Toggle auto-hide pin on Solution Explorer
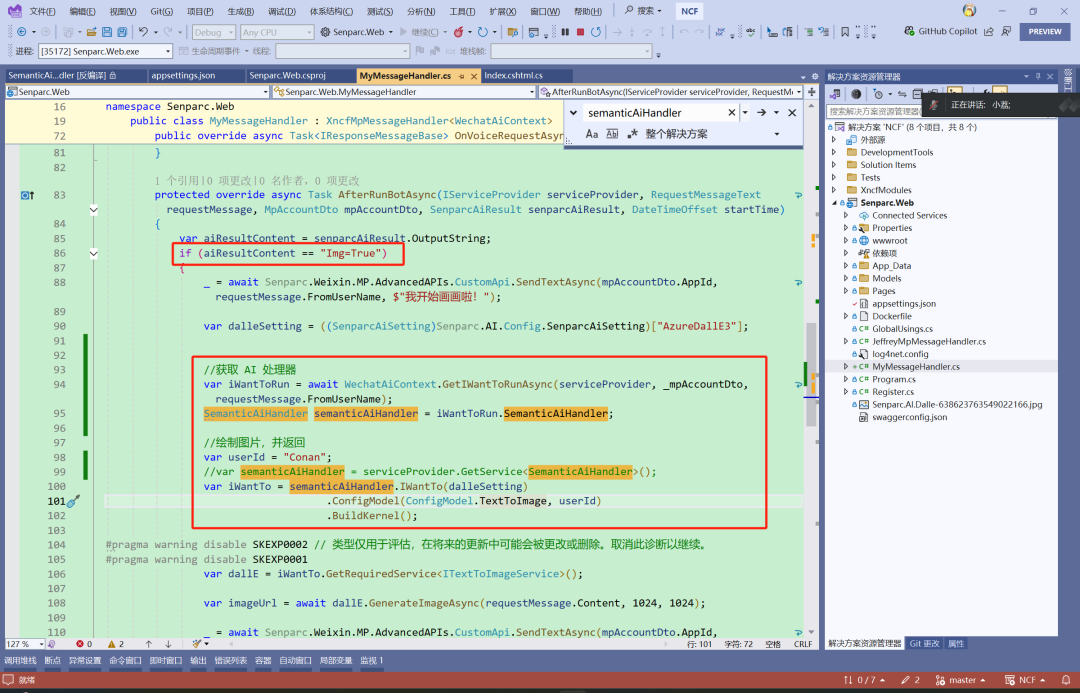1080x693 pixels. click(x=1038, y=76)
